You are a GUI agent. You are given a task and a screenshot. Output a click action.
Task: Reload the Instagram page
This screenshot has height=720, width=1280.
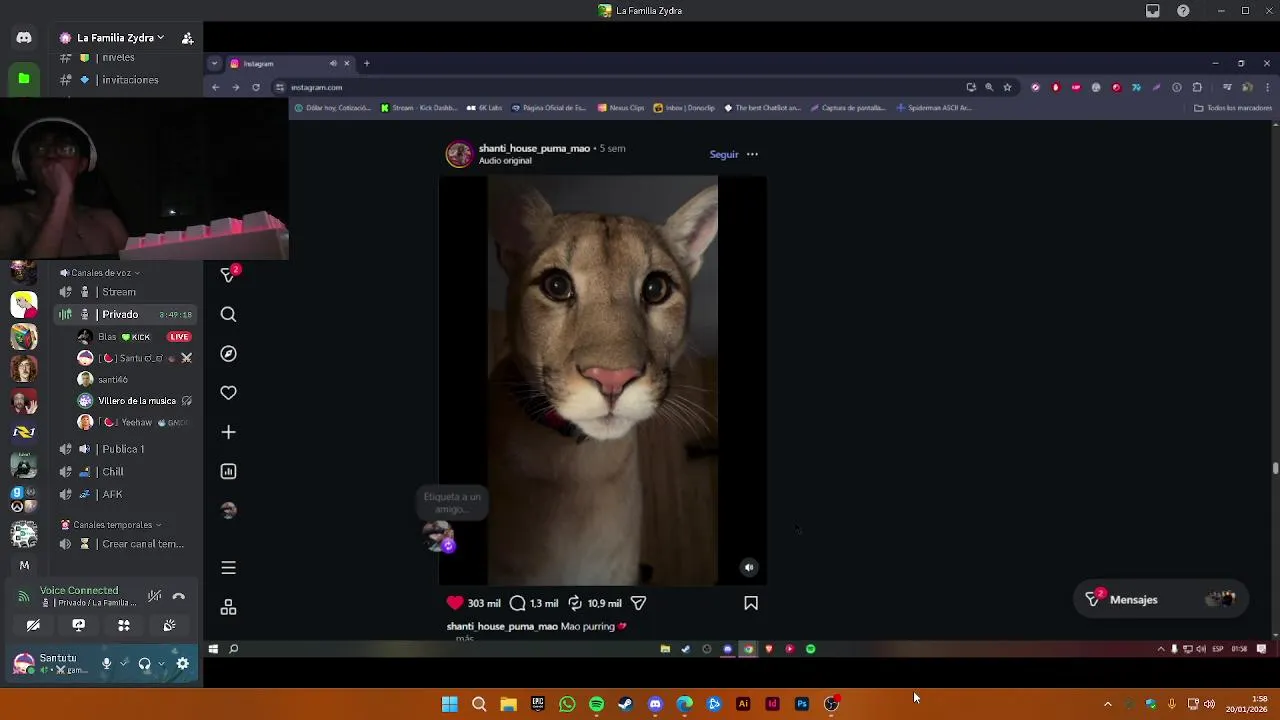(x=256, y=87)
